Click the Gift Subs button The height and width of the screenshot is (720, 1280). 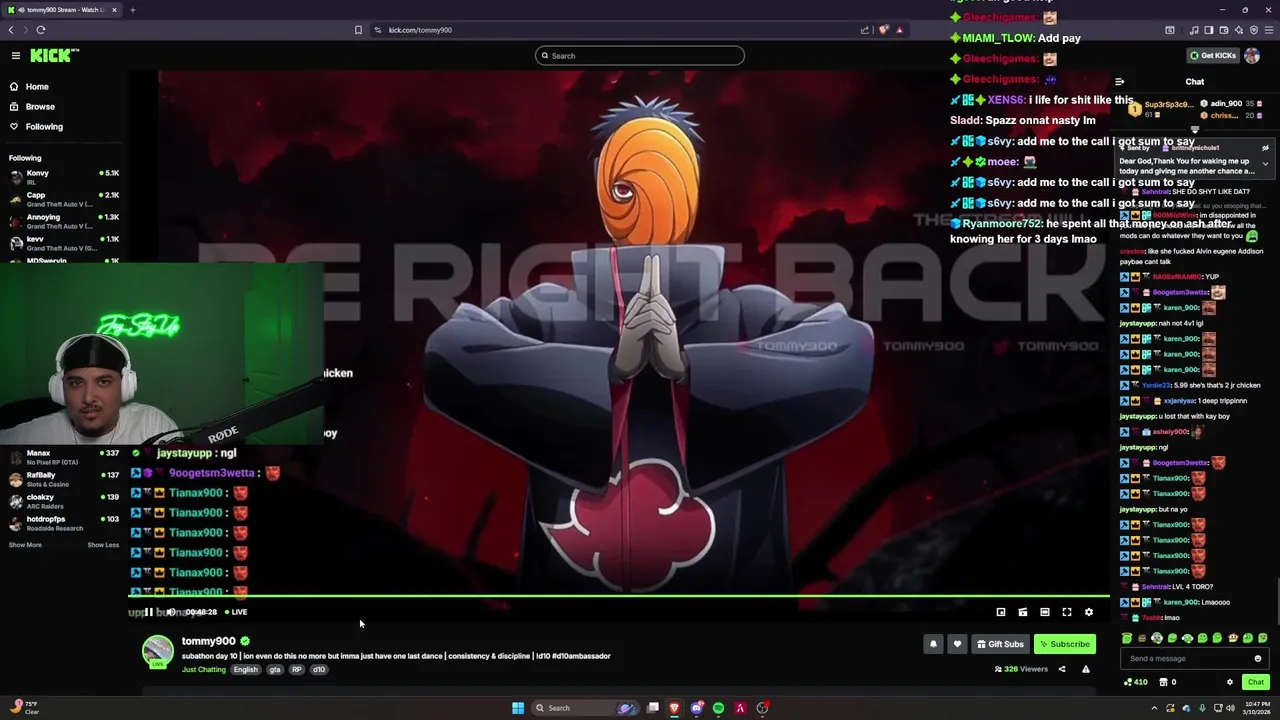(1000, 644)
